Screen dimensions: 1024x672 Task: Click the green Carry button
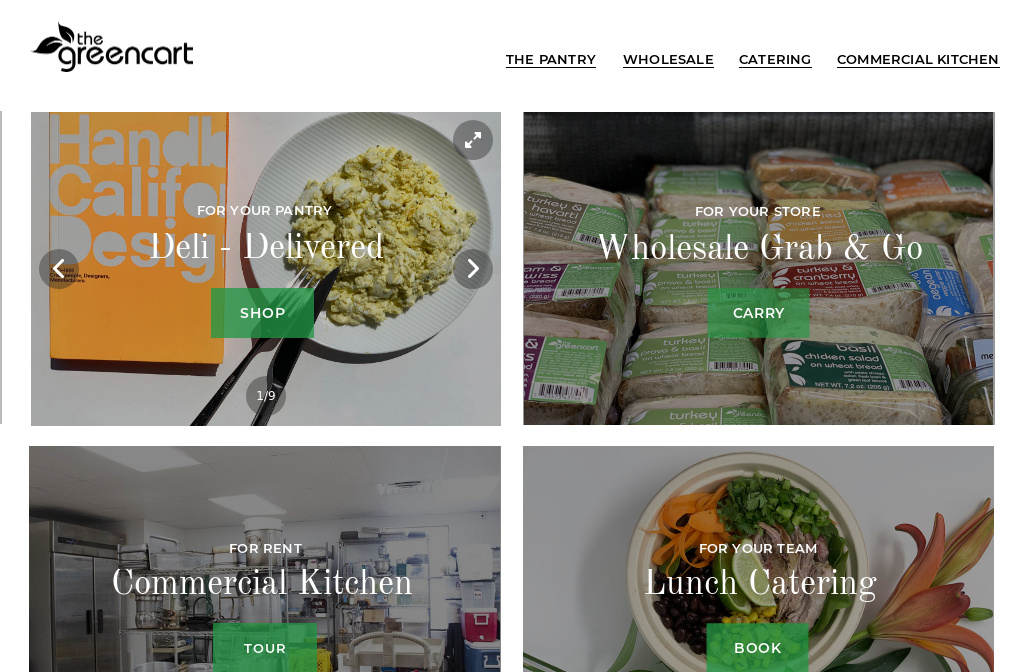tap(758, 313)
